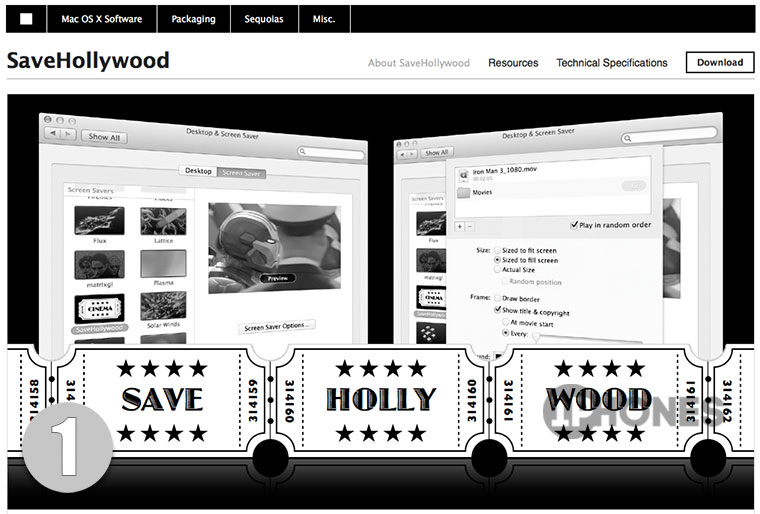The width and height of the screenshot is (760, 514).
Task: Select the Lattice screen saver thumbnail
Action: [163, 221]
